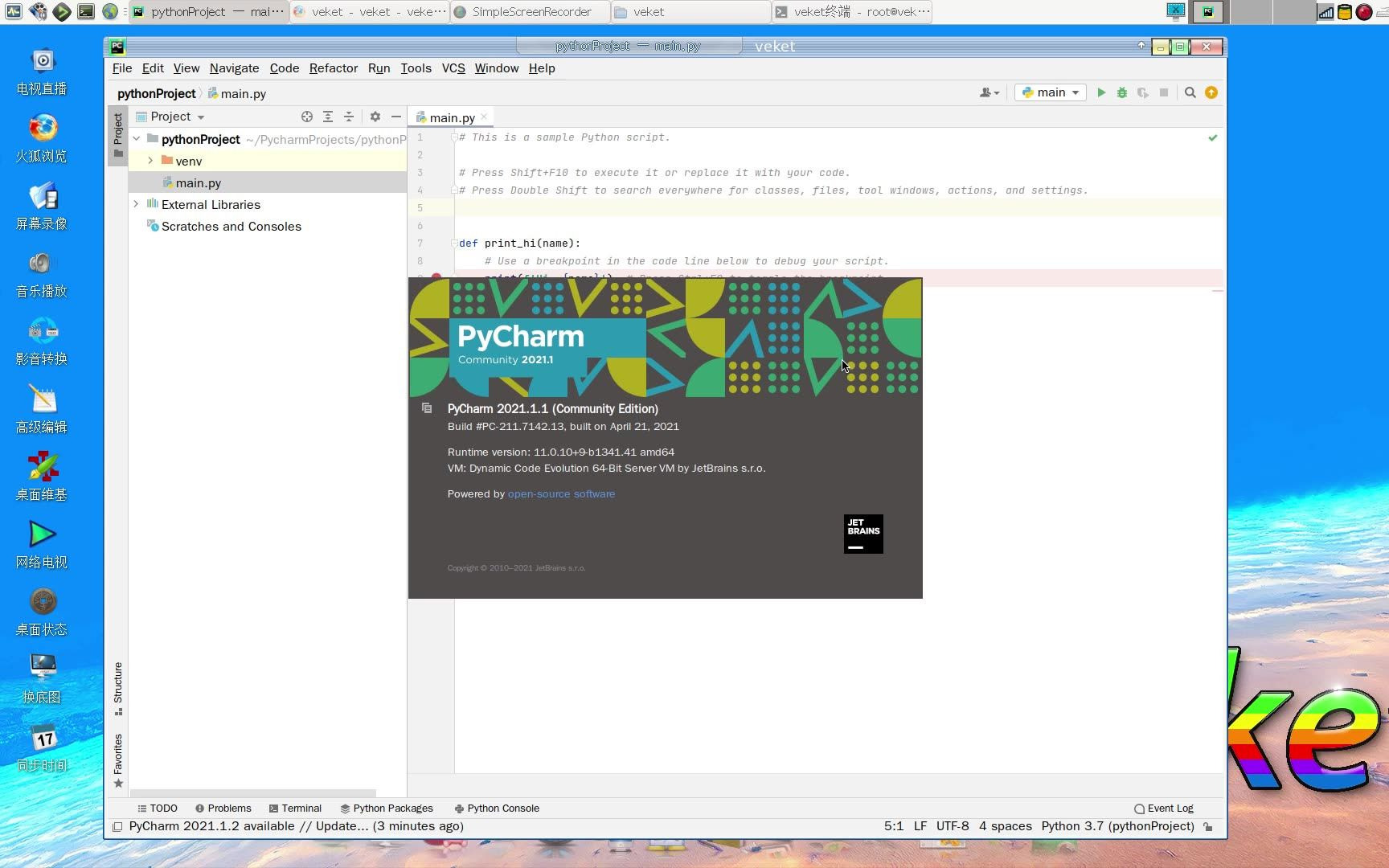
Task: Open the 音乐播放 desktop icon
Action: pyautogui.click(x=43, y=273)
